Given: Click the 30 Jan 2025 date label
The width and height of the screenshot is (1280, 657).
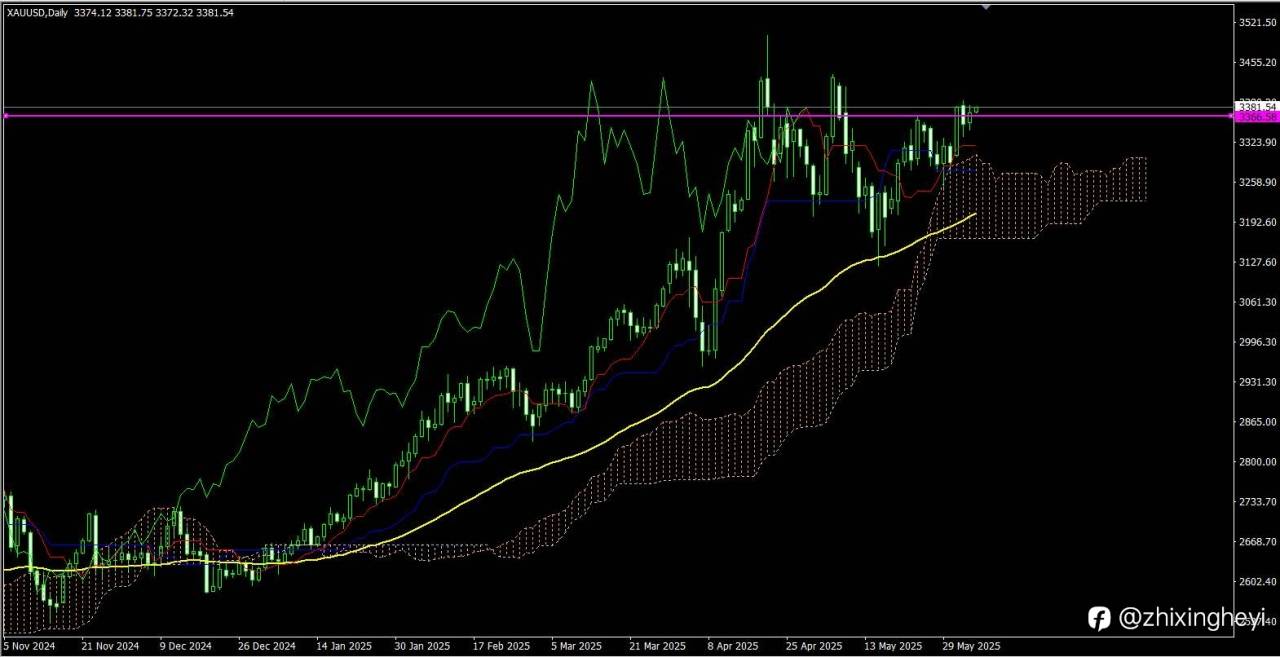Looking at the screenshot, I should [422, 646].
